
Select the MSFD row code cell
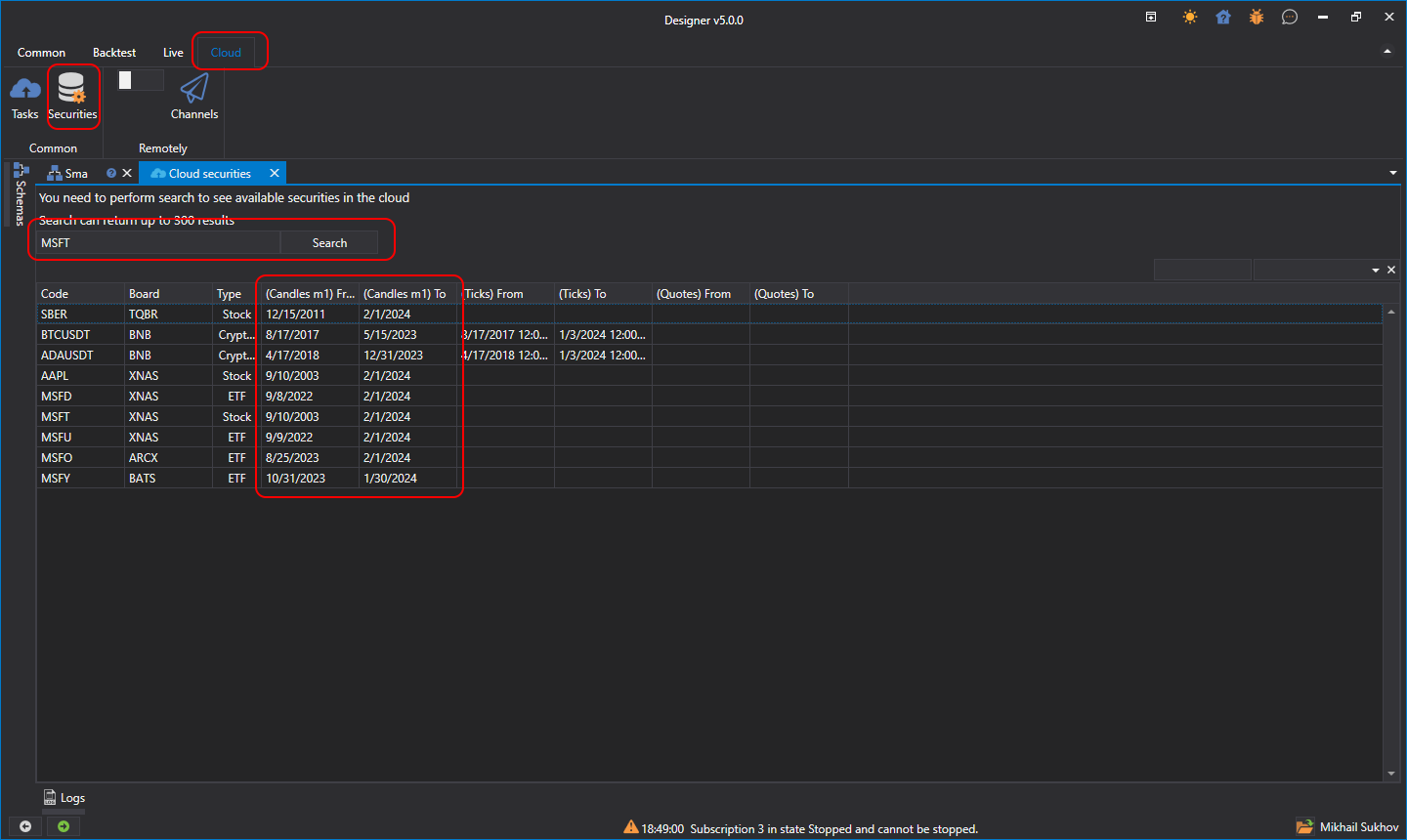click(x=80, y=397)
